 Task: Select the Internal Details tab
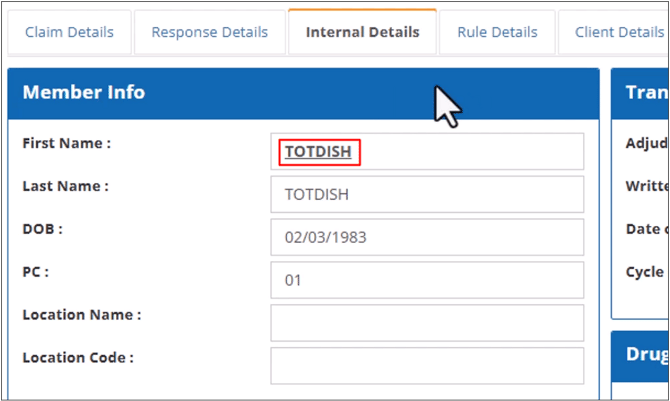(362, 32)
